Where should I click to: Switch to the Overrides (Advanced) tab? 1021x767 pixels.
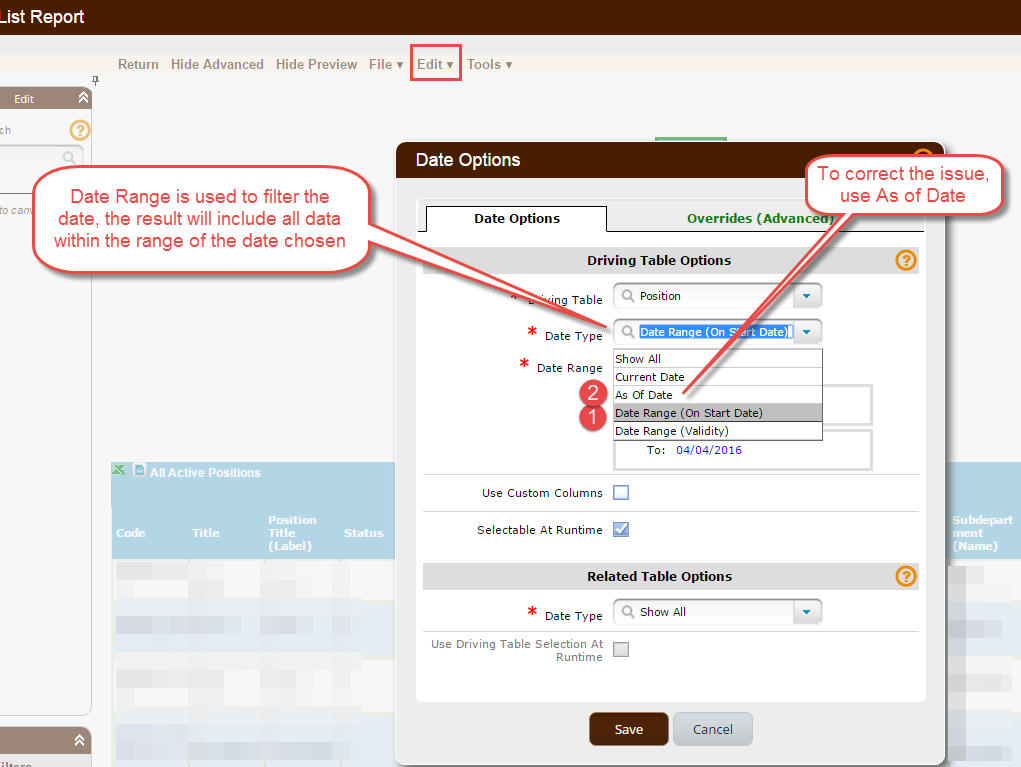pos(760,219)
